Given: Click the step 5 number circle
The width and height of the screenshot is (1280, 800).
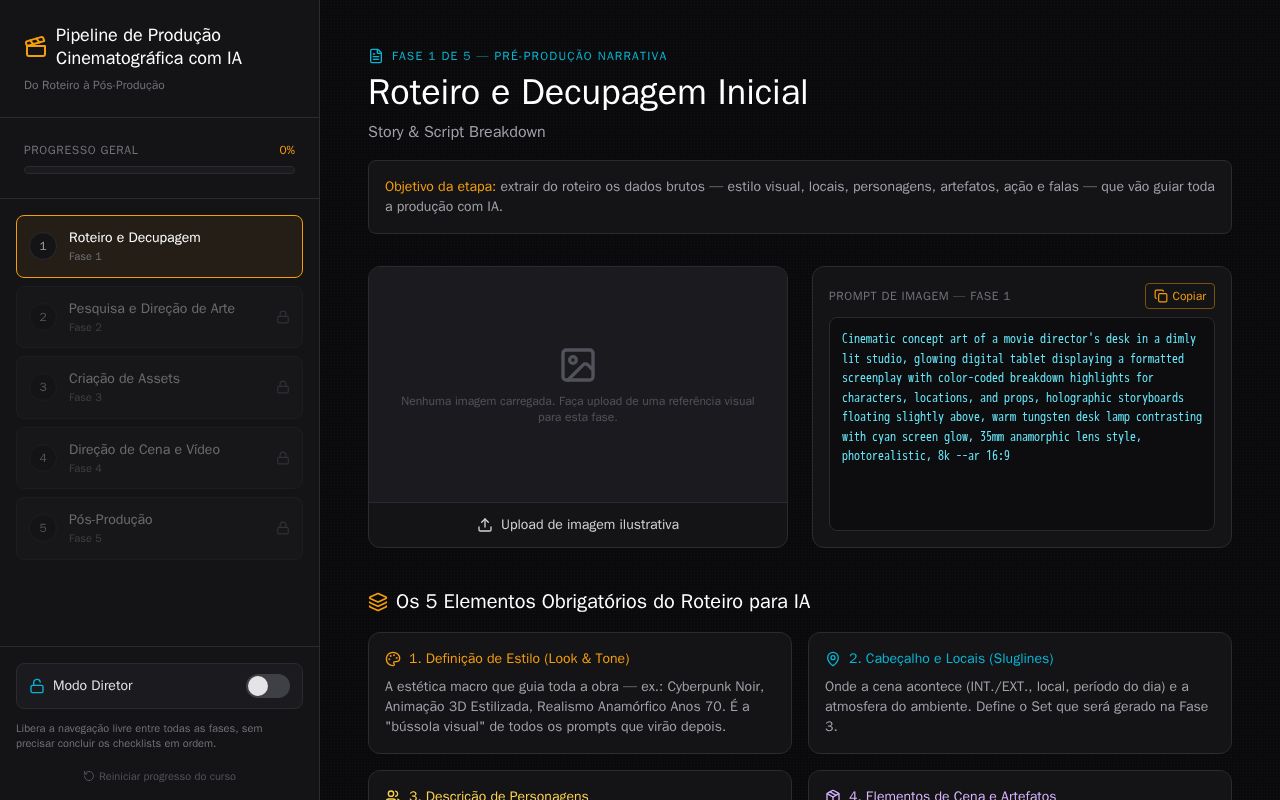Looking at the screenshot, I should (x=43, y=528).
